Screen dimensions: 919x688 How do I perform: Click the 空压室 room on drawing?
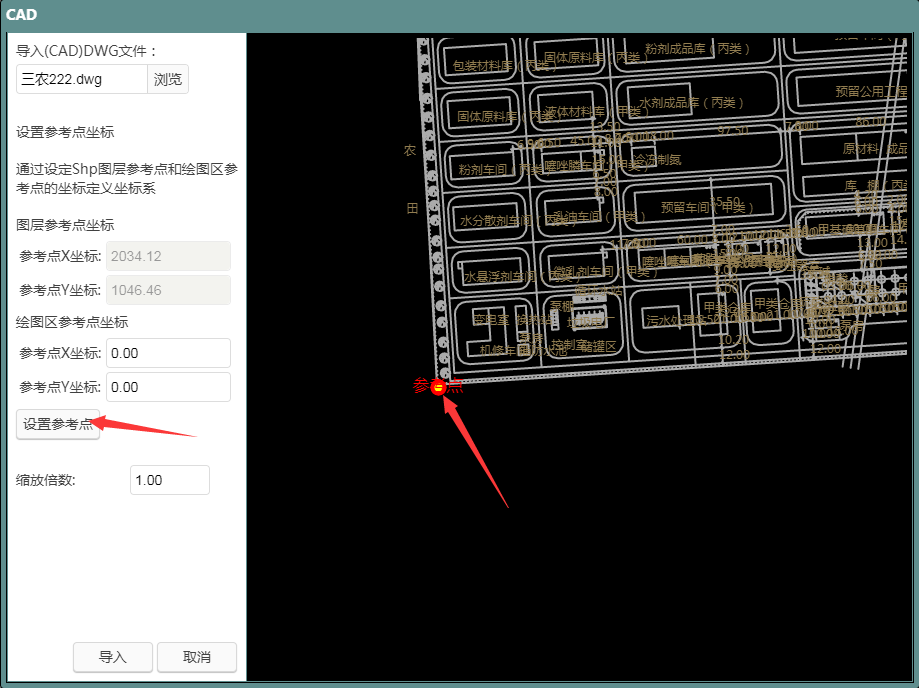pyautogui.click(x=491, y=321)
